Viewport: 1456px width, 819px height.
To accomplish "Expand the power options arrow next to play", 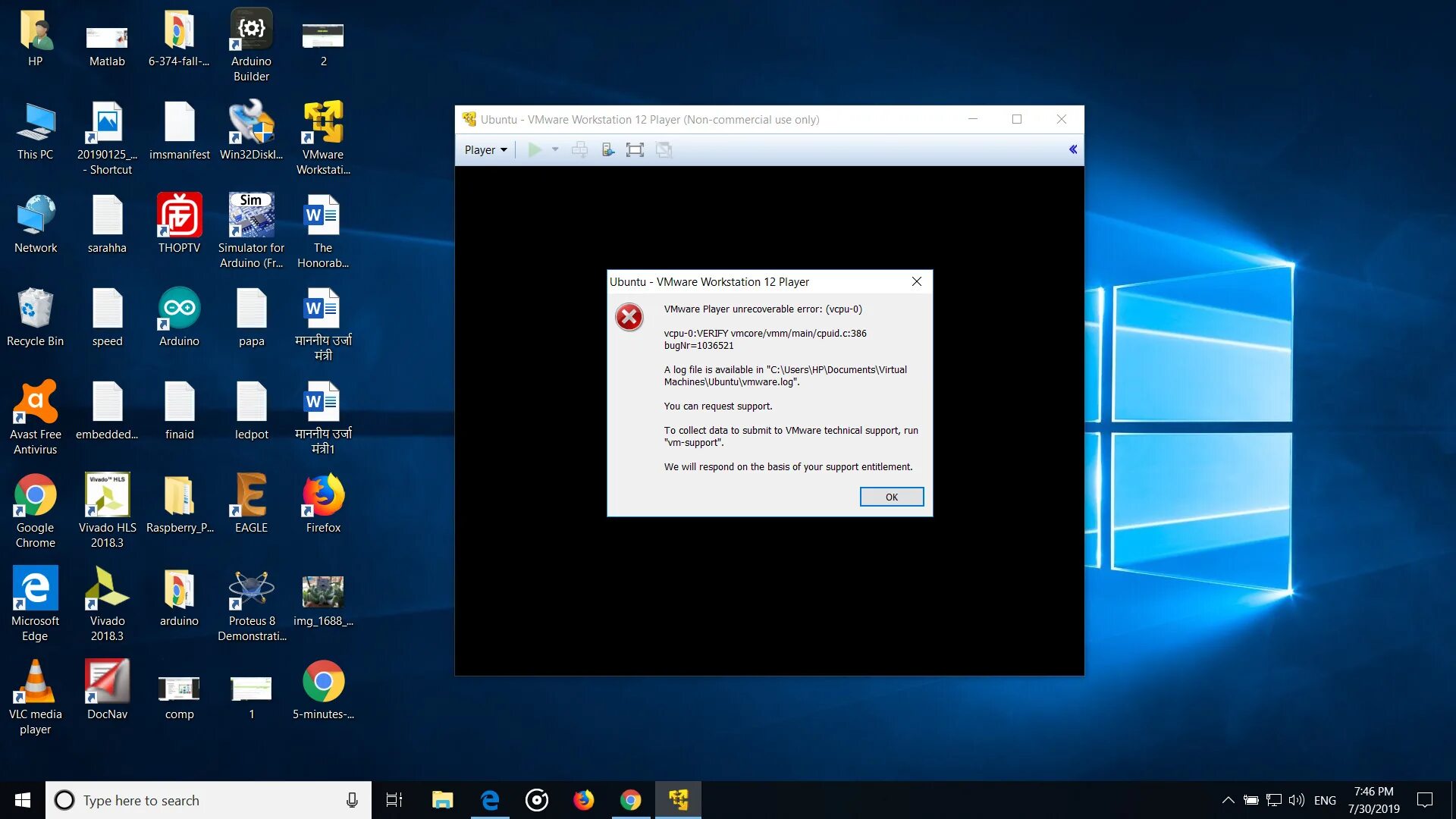I will tap(555, 150).
